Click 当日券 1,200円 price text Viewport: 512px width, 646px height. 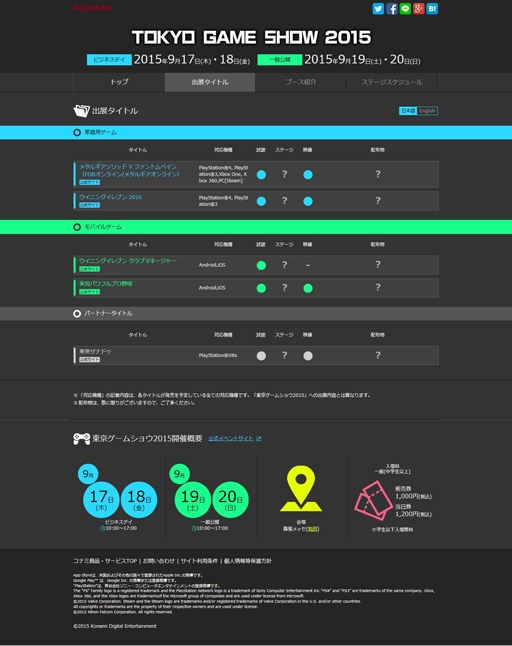[x=414, y=510]
